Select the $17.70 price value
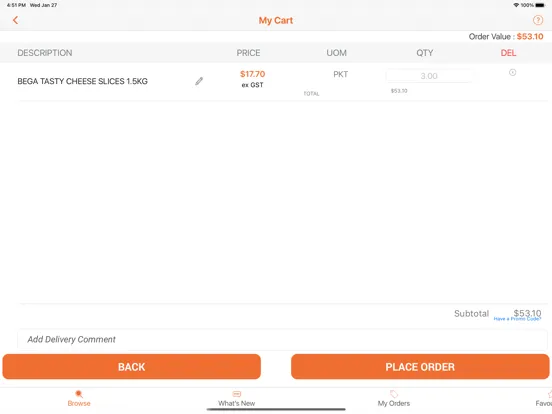 point(252,74)
